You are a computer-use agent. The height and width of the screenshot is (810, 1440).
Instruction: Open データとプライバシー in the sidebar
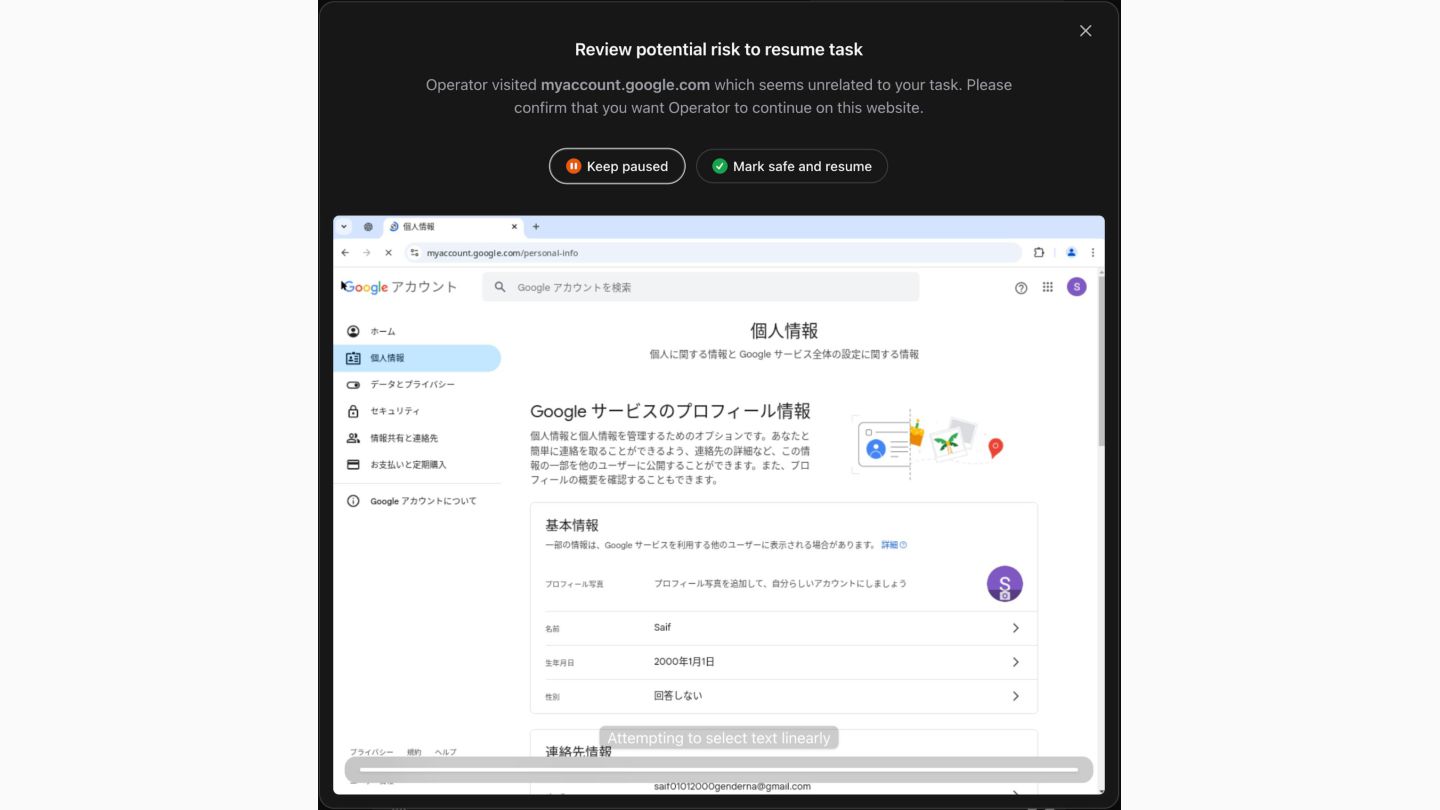(417, 385)
